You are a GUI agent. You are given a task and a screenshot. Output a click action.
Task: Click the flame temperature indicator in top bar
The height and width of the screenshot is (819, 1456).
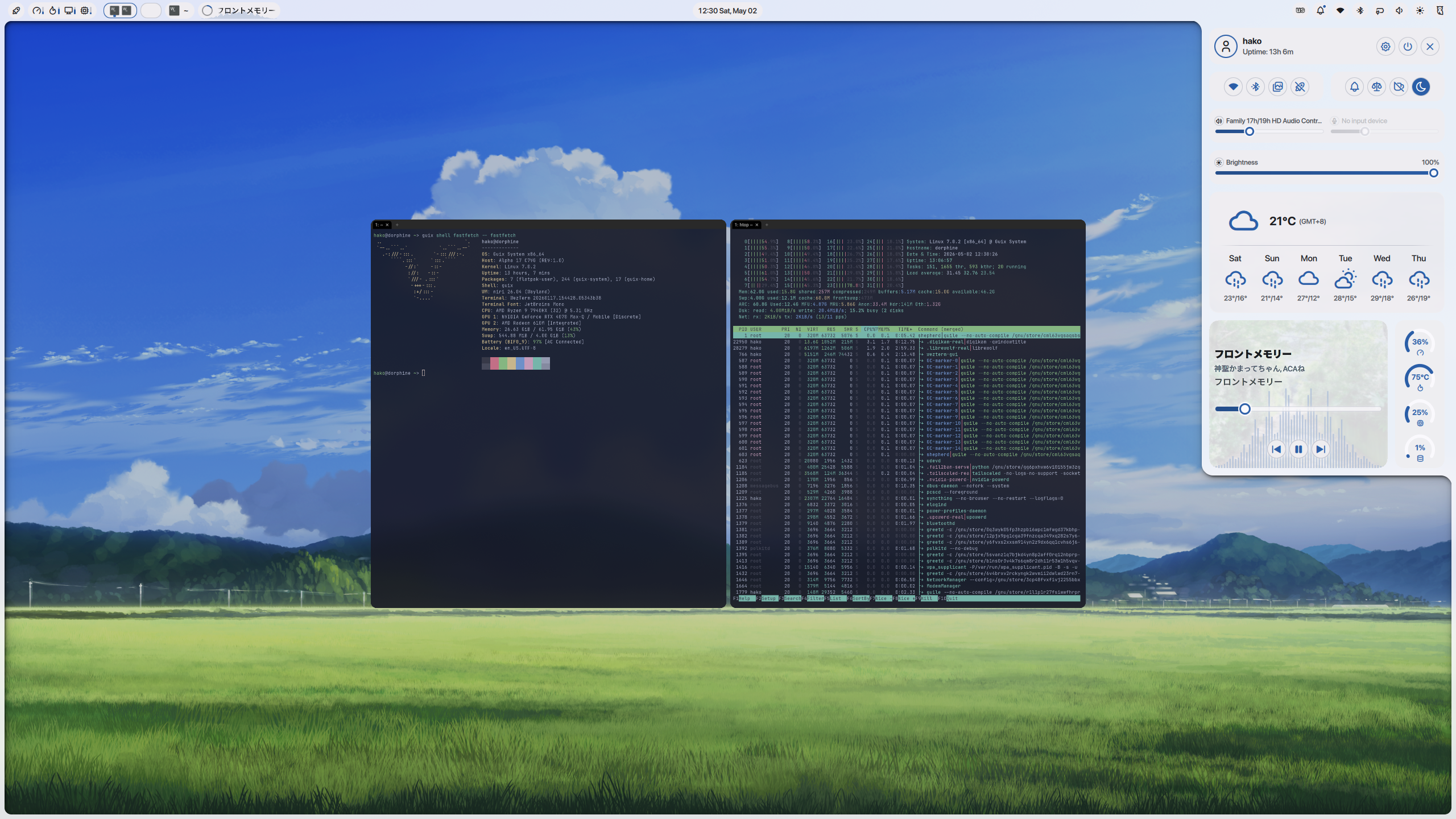click(x=54, y=10)
